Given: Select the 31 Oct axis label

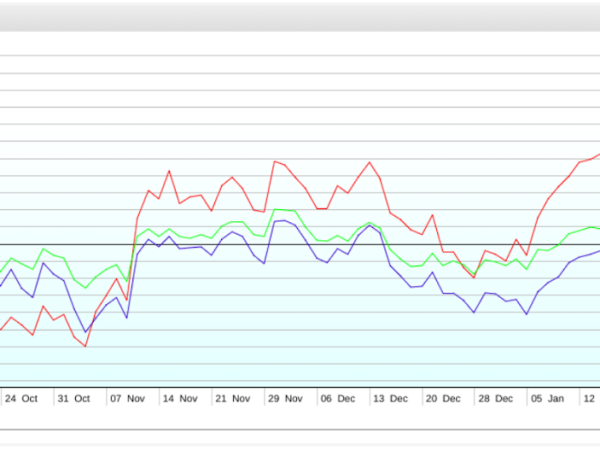Looking at the screenshot, I should [x=74, y=398].
